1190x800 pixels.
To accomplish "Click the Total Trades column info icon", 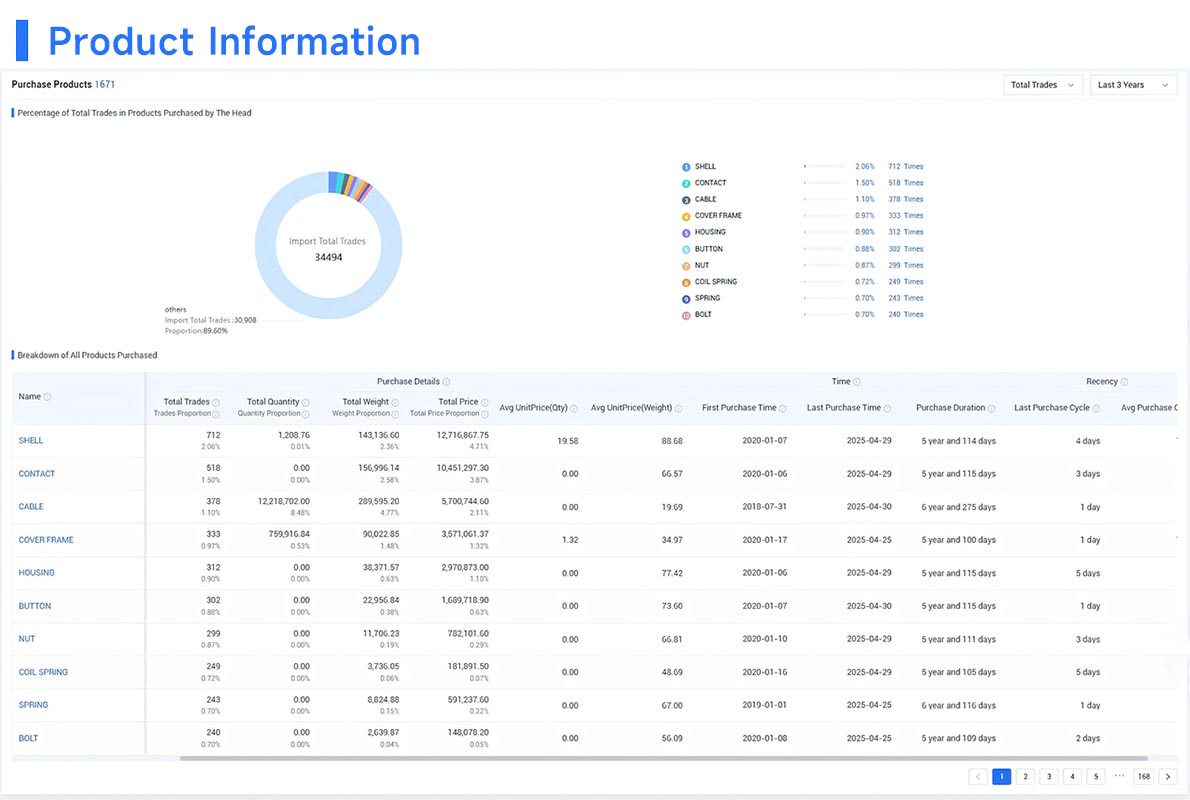I will click(217, 401).
